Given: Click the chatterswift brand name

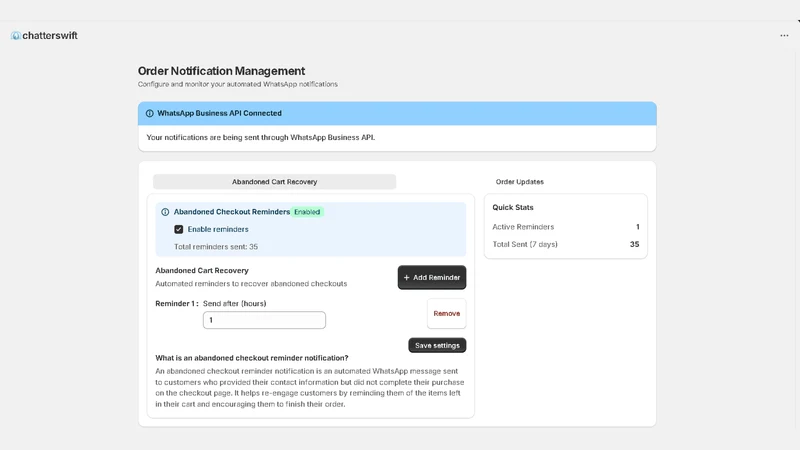Looking at the screenshot, I should tap(50, 36).
